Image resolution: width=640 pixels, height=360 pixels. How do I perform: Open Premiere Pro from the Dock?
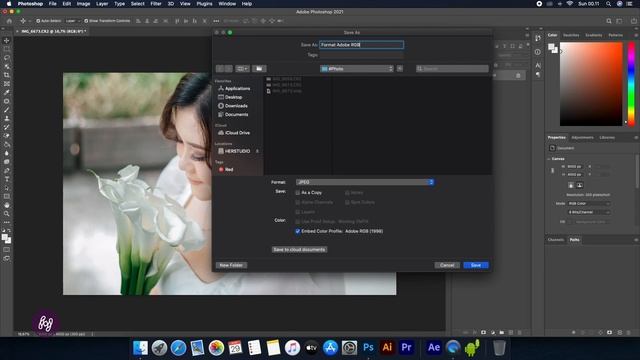[x=407, y=348]
